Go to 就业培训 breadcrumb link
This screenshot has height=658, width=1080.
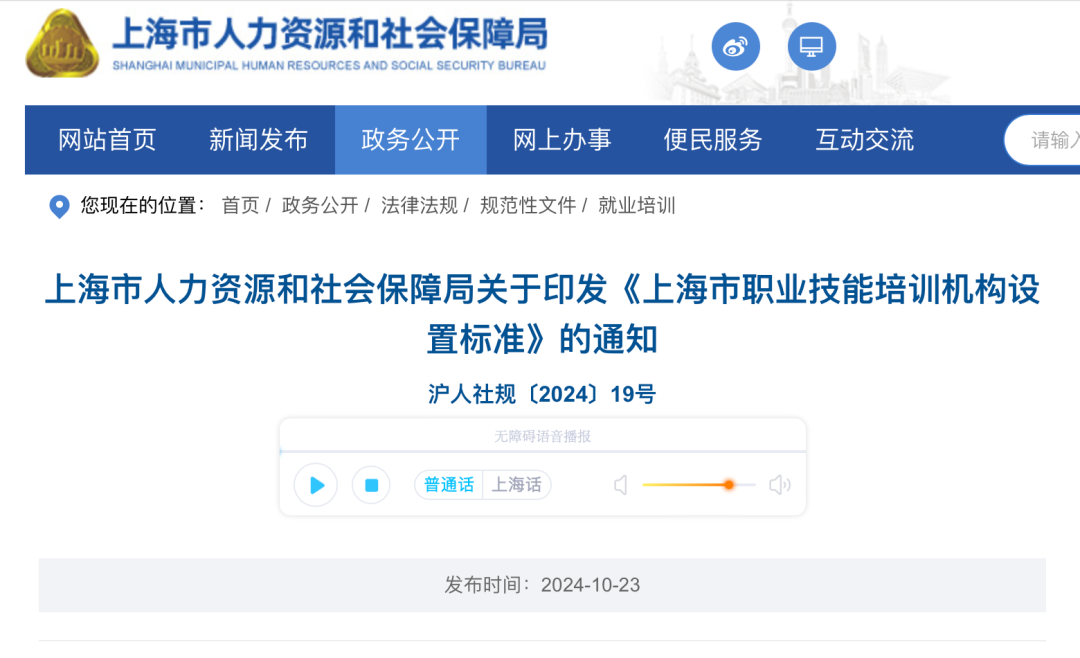click(x=636, y=205)
